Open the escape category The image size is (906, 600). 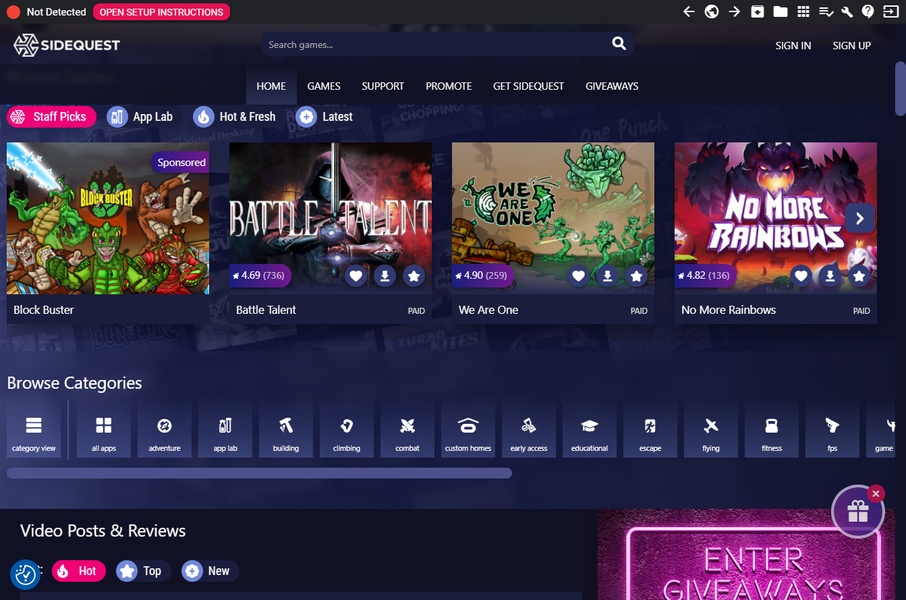click(x=649, y=432)
